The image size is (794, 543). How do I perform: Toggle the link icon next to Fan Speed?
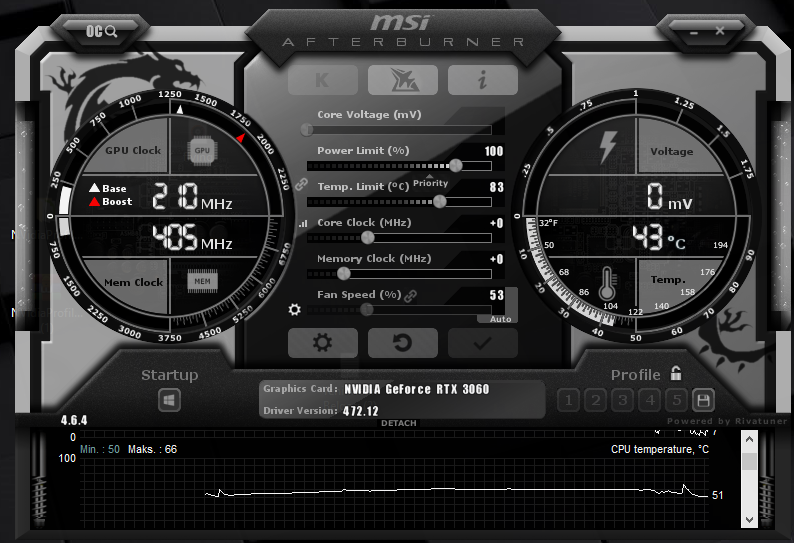click(x=411, y=296)
